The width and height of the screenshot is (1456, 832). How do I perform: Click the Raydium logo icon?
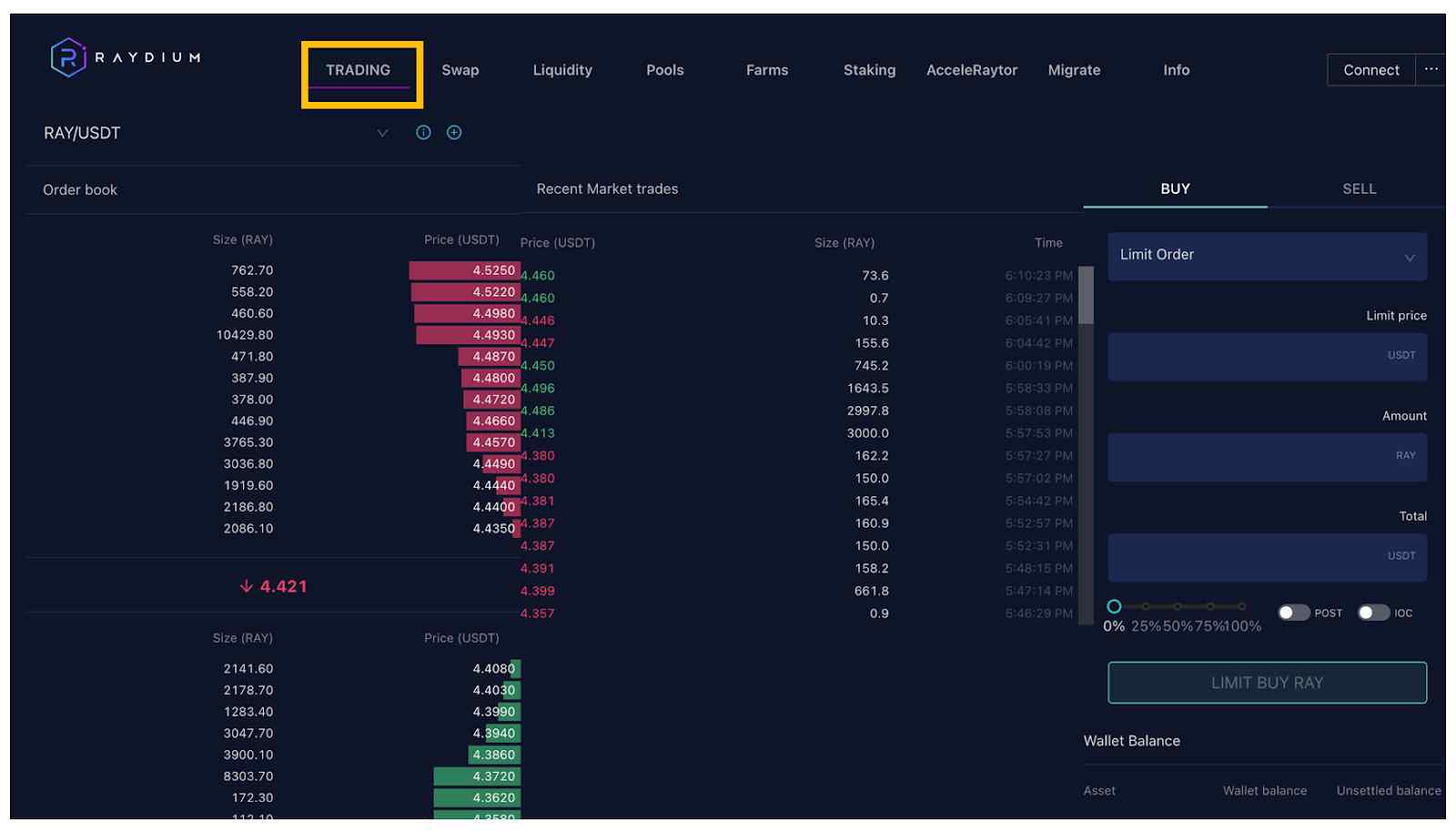click(68, 57)
